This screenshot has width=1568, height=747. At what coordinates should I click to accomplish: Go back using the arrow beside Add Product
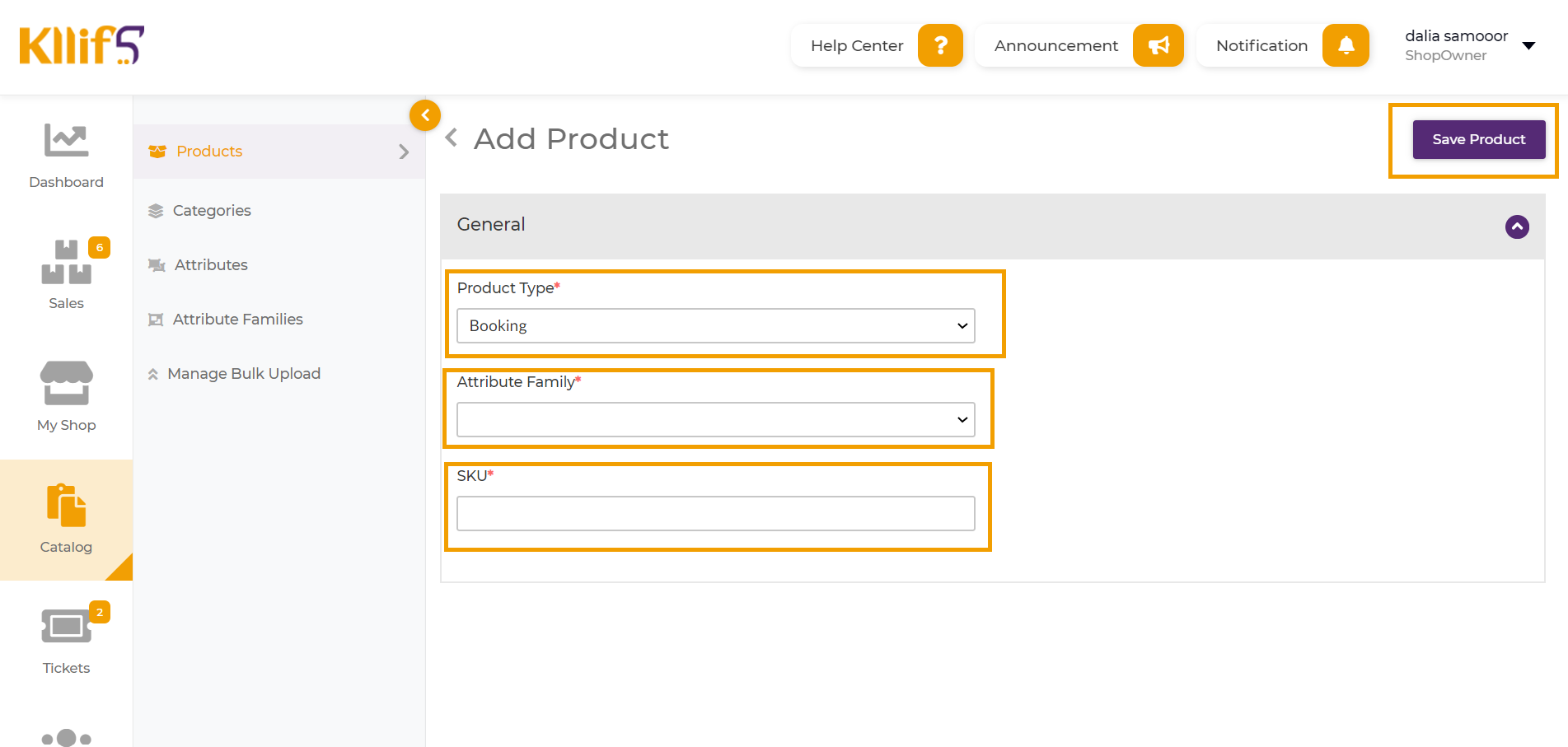[452, 138]
